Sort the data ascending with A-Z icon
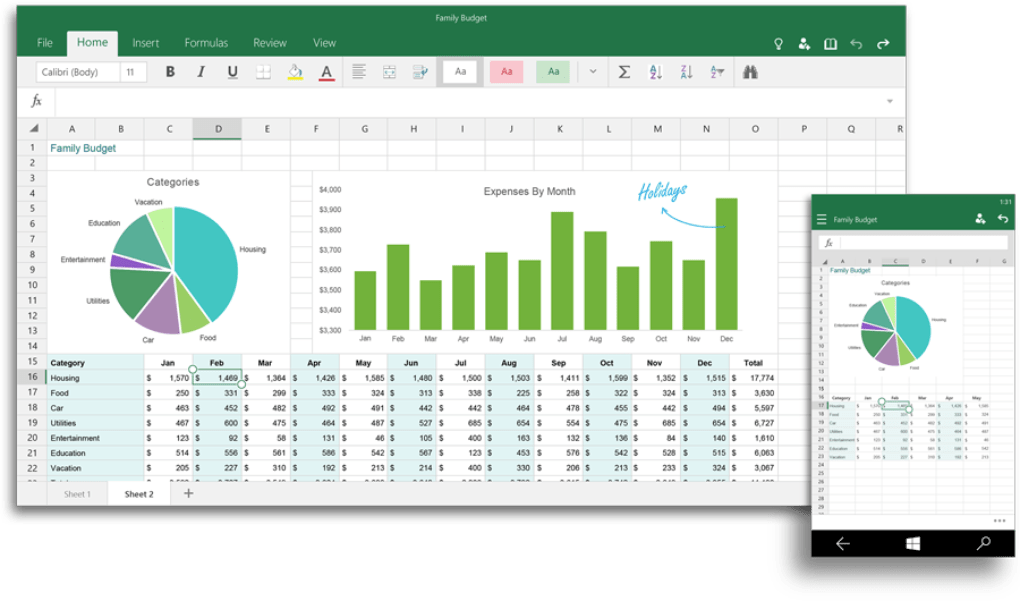1020x601 pixels. coord(654,71)
